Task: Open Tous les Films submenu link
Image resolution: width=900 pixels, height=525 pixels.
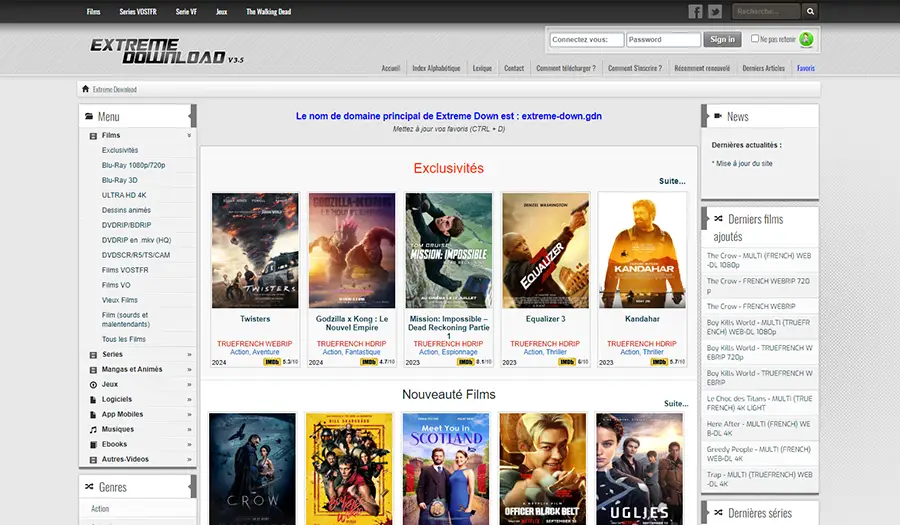Action: pyautogui.click(x=123, y=339)
